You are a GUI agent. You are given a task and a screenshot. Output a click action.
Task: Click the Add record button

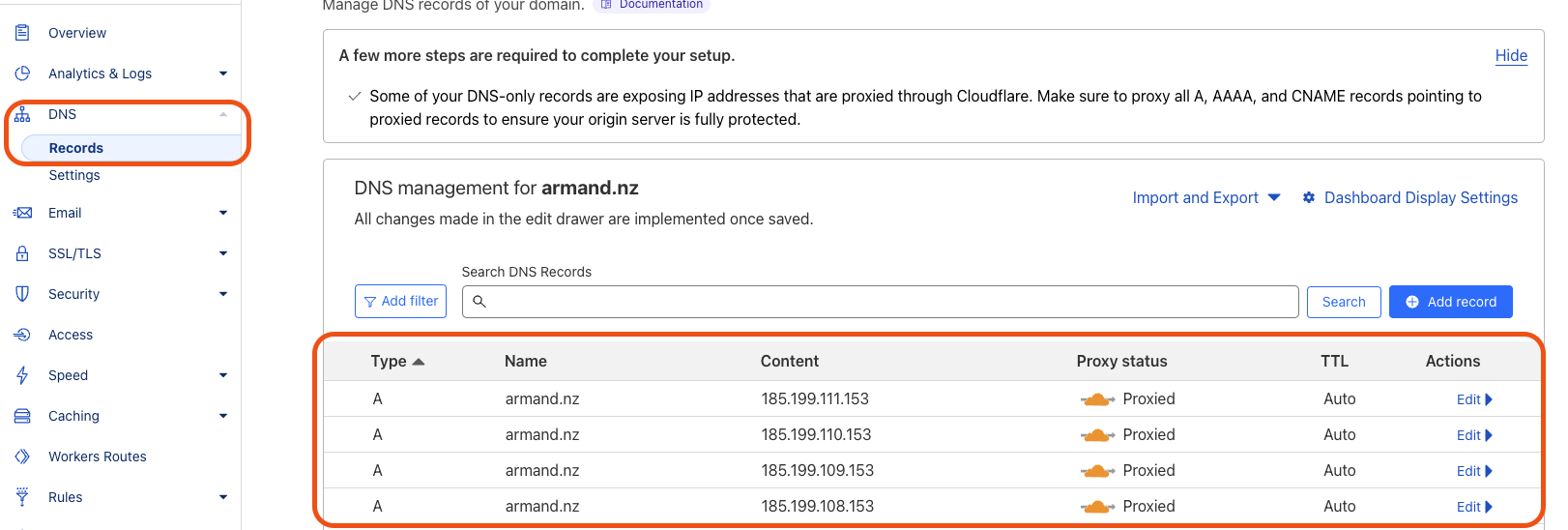[1450, 302]
